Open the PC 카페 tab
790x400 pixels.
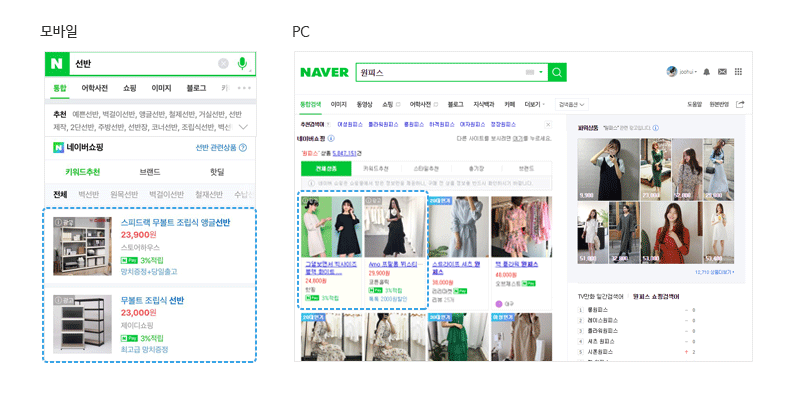click(510, 104)
